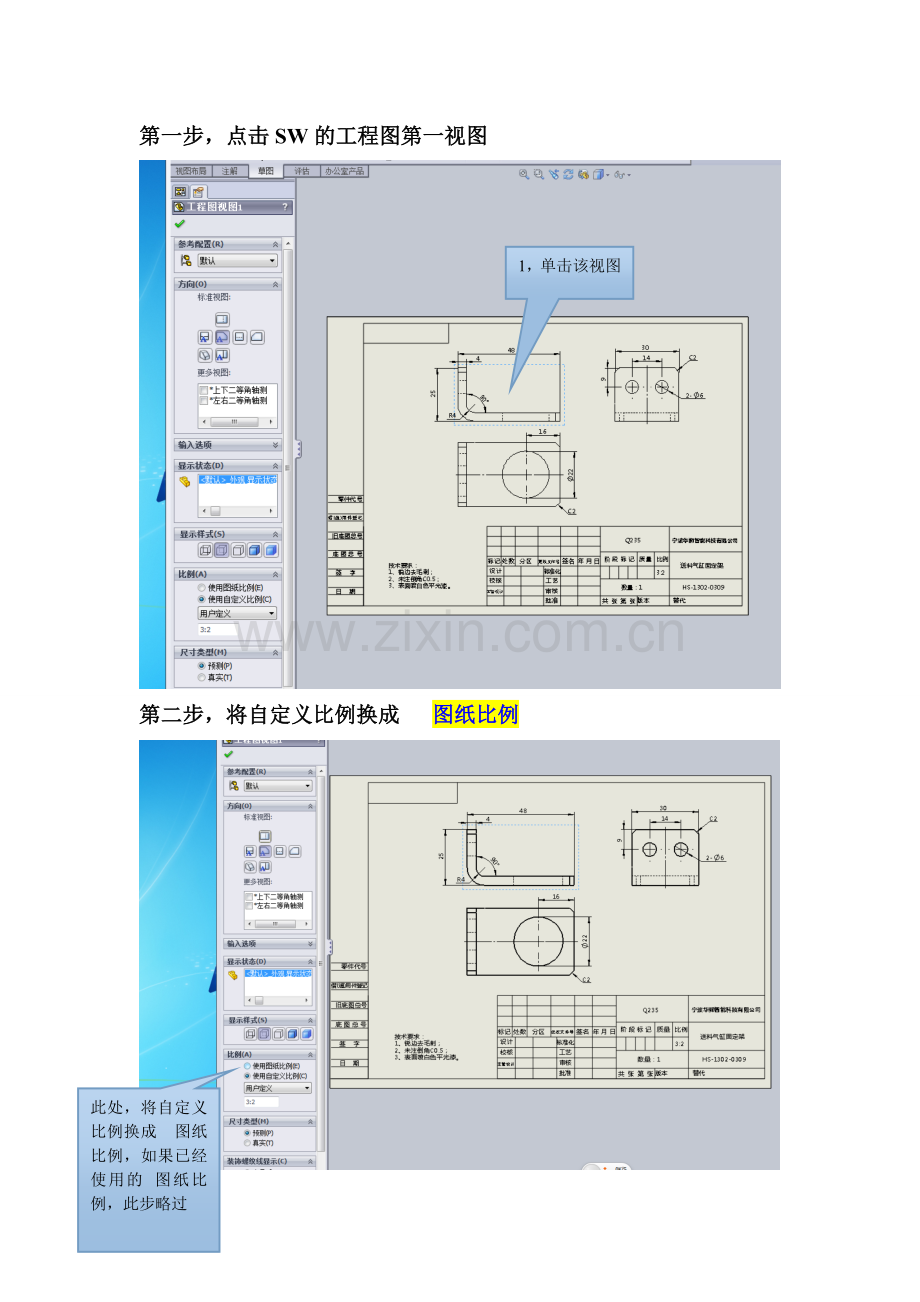920x1302 pixels.
Task: Select 使用自定义比例 radio in step-one screenshot
Action: pos(201,600)
